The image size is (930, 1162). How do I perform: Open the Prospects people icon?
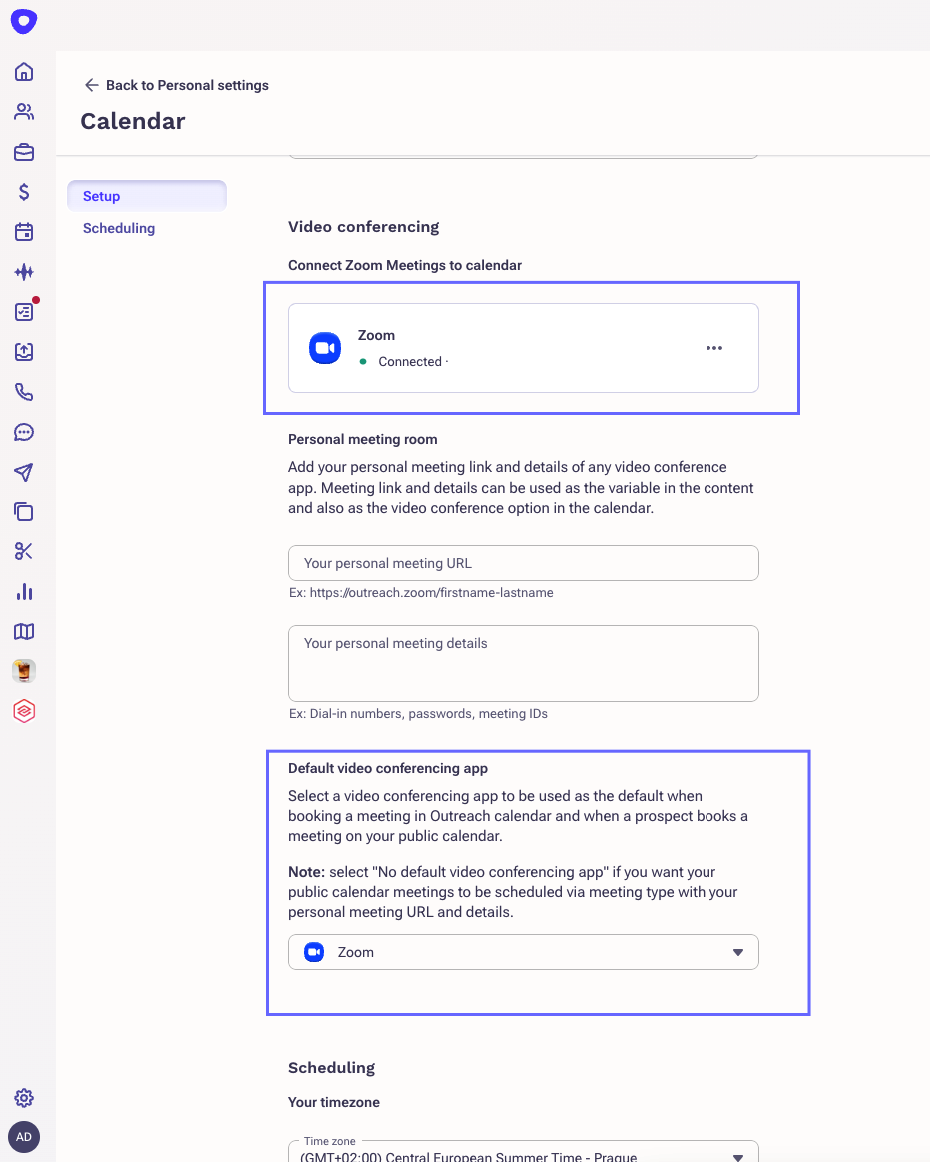pos(24,112)
